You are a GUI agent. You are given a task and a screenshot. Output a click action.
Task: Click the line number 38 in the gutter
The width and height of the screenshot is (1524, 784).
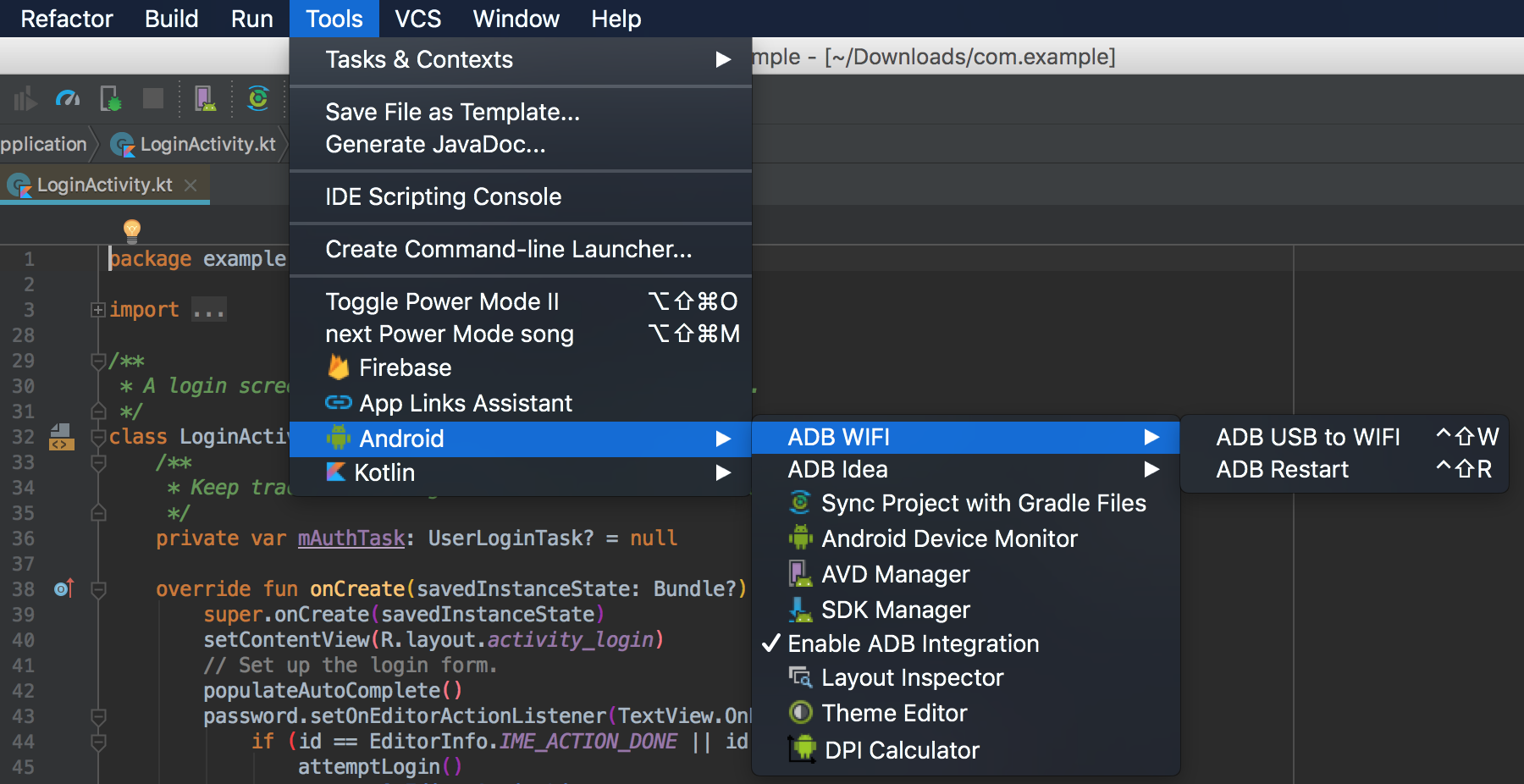[x=23, y=589]
